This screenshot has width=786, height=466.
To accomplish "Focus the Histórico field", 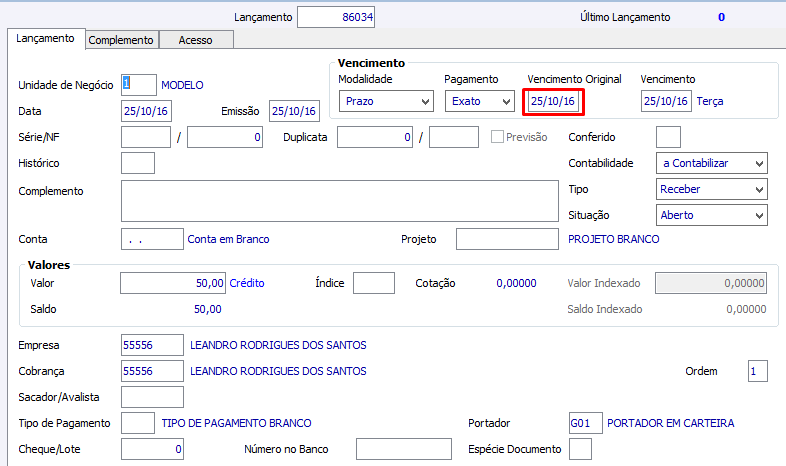I will (138, 163).
